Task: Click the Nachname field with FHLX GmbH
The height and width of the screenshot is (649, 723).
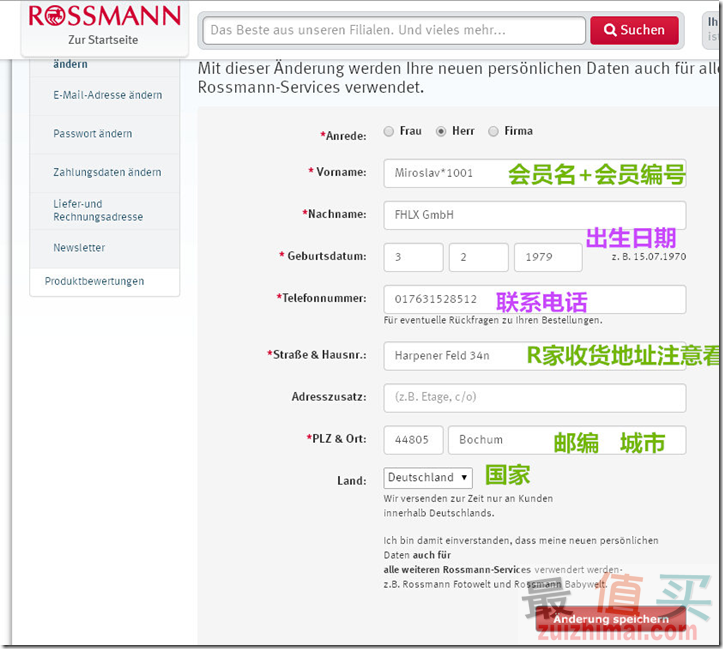Action: coord(535,215)
